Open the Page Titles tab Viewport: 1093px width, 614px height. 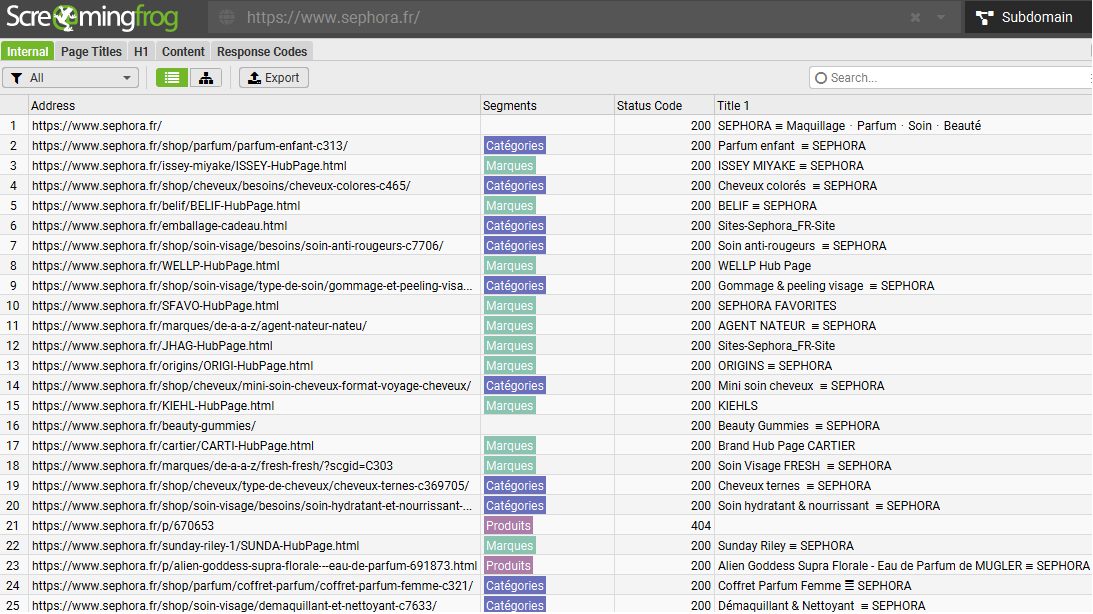point(91,51)
